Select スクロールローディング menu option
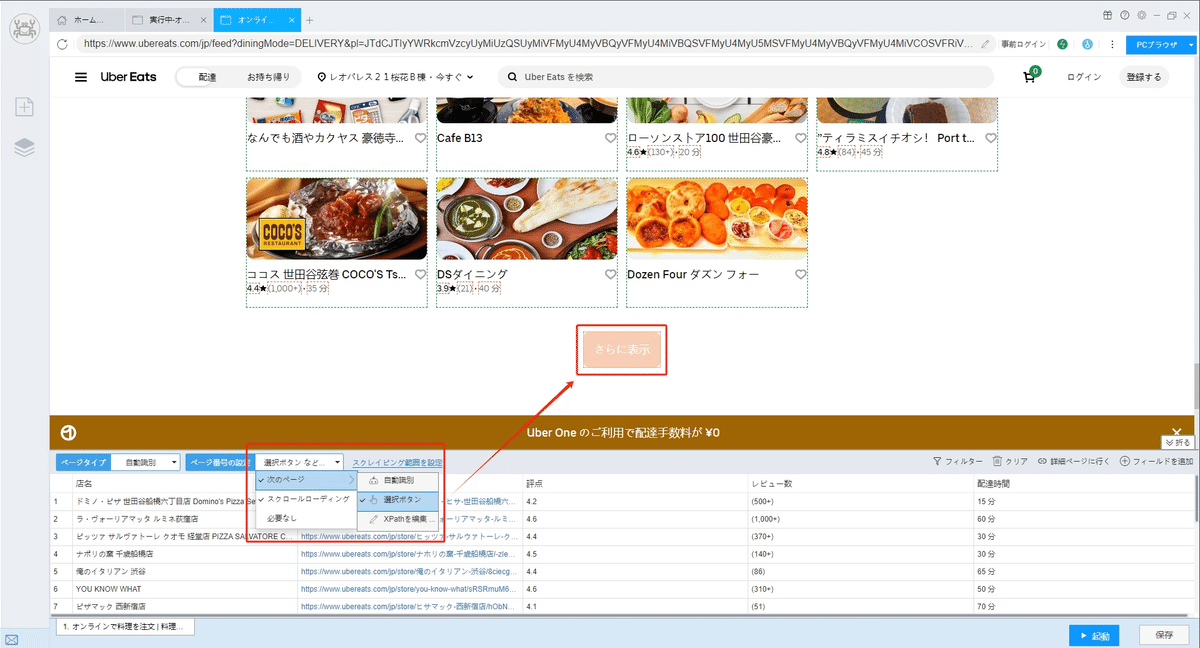Screen dimensions: 1200x648 (306, 499)
